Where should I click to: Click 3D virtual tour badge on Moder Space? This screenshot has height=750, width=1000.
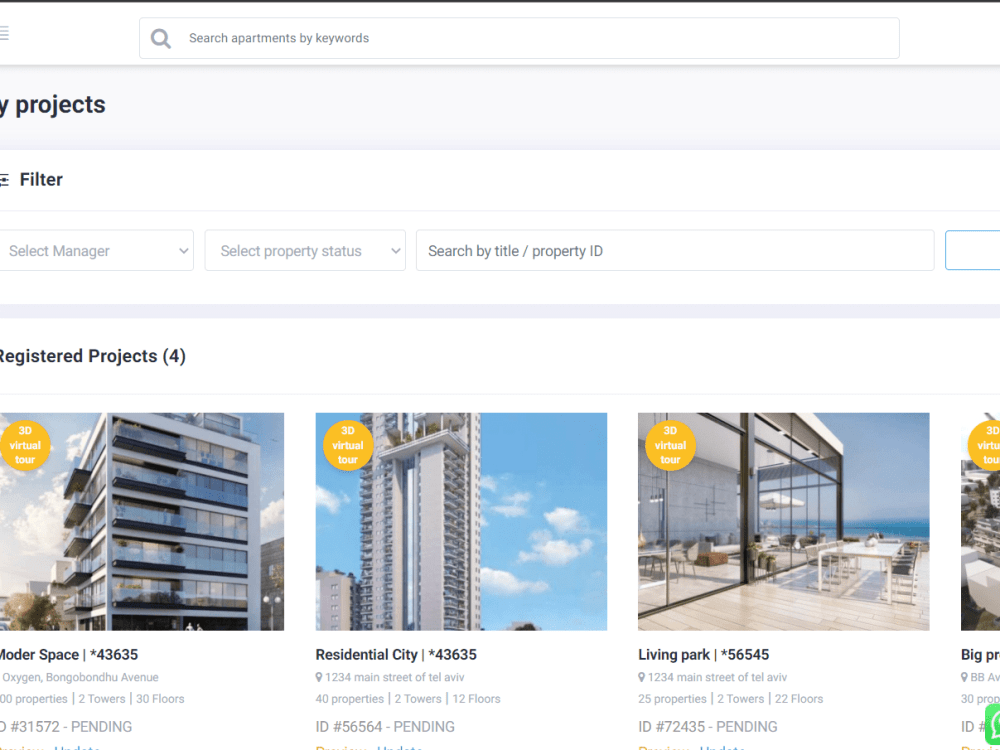pyautogui.click(x=25, y=445)
